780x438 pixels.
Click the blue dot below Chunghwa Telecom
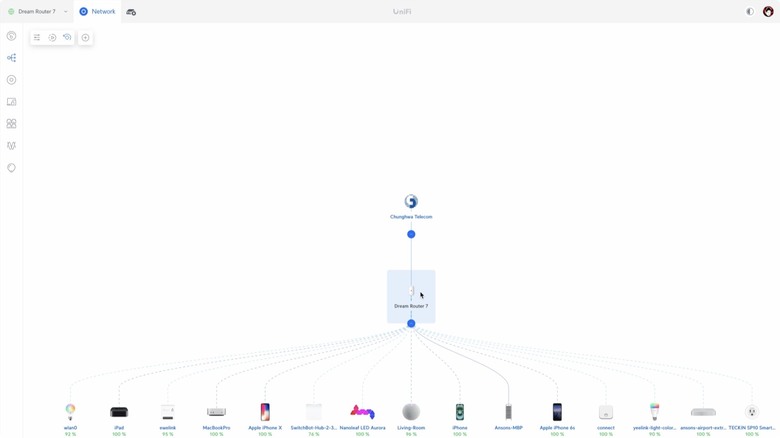[411, 234]
